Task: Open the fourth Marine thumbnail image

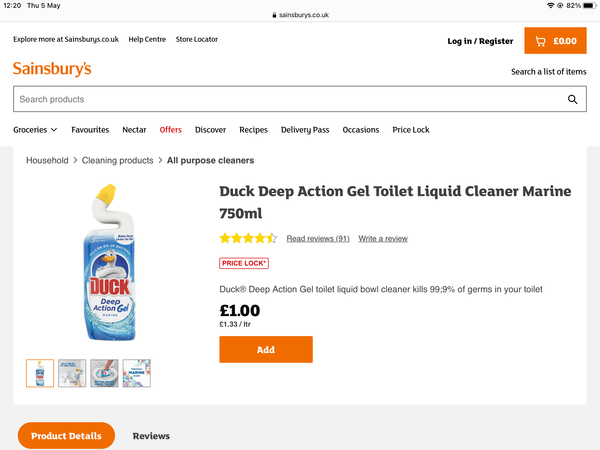Action: tap(137, 373)
